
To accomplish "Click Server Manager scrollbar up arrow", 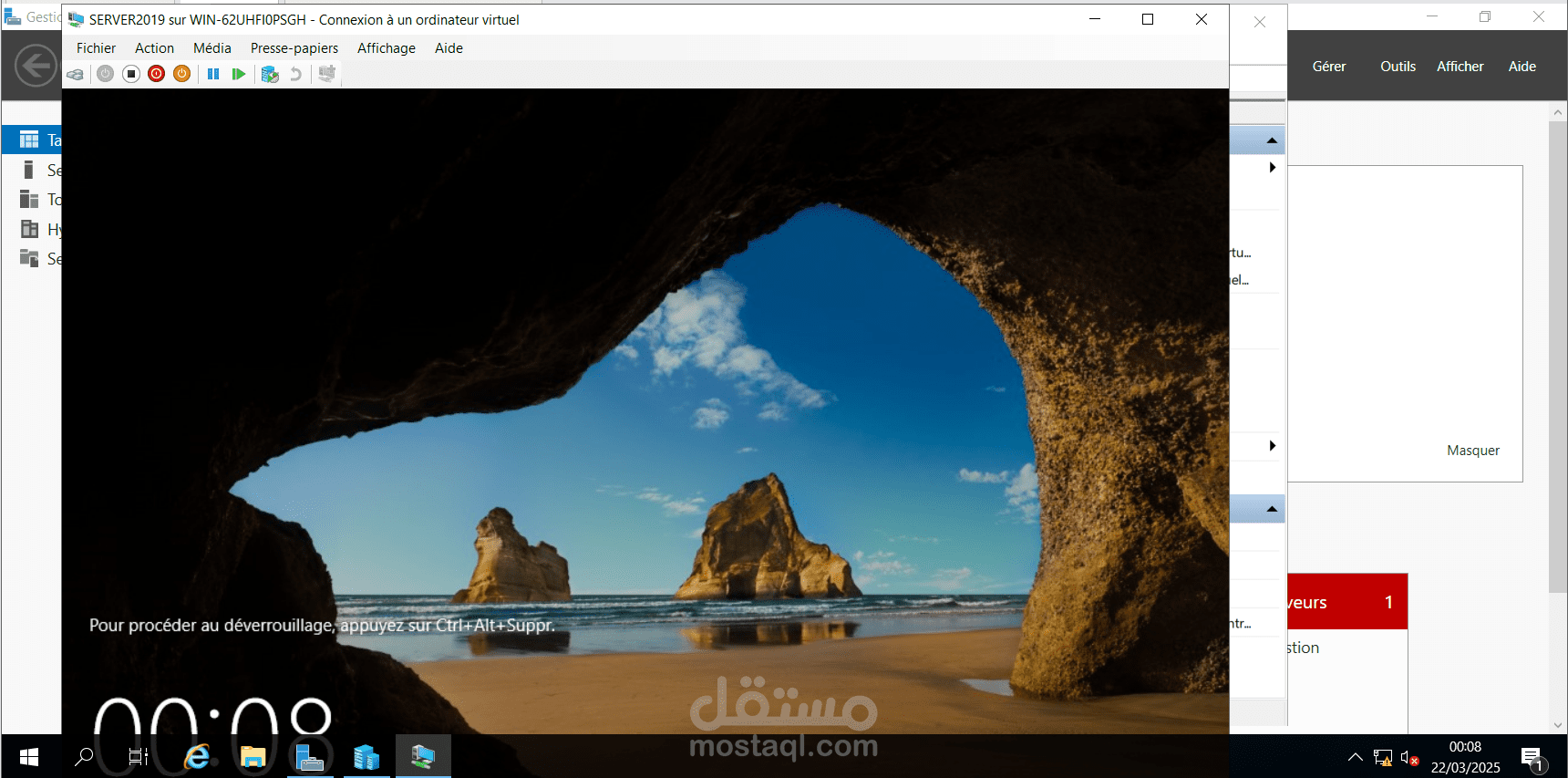I will (x=1557, y=112).
